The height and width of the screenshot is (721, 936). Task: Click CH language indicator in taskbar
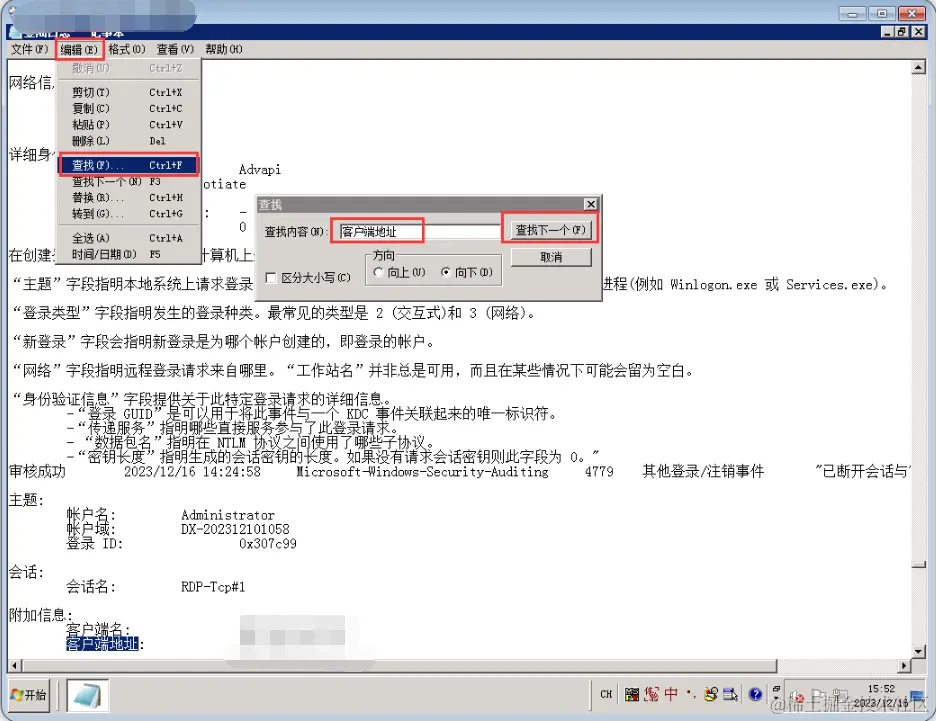(606, 694)
